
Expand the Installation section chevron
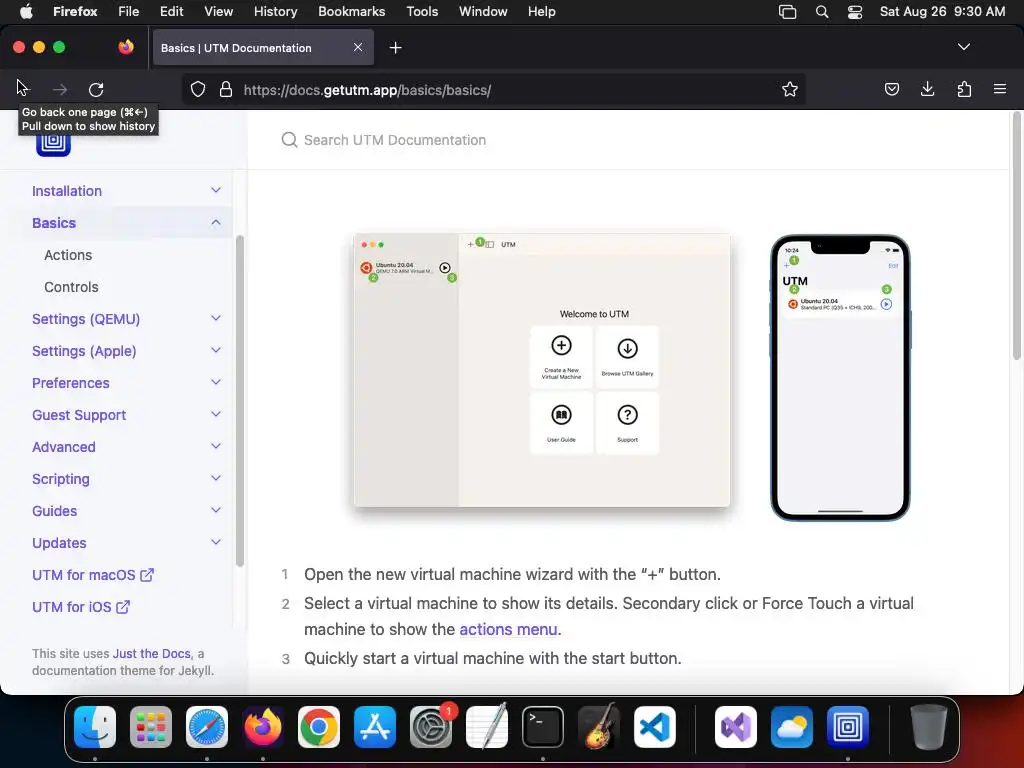point(216,190)
